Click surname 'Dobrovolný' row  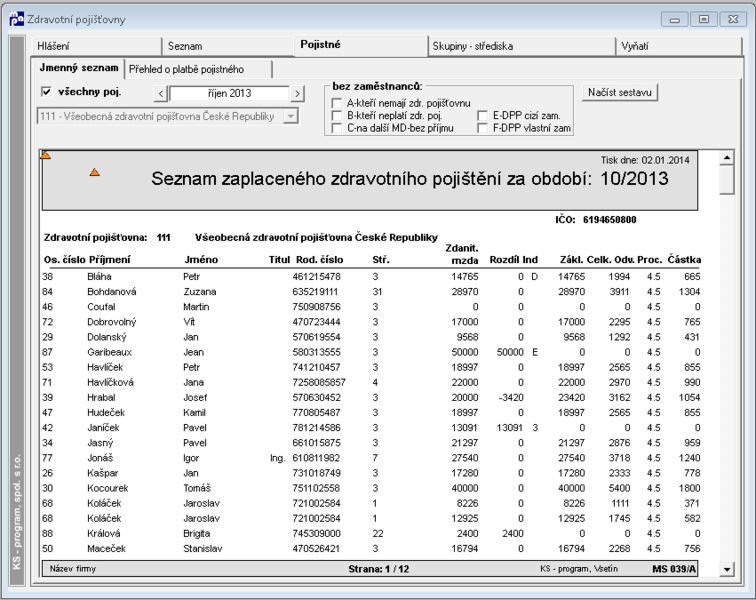click(112, 322)
